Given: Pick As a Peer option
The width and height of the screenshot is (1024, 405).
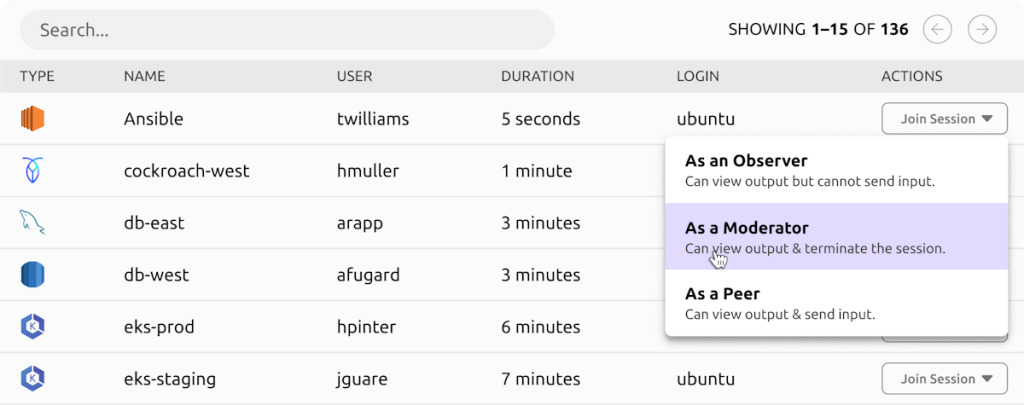Looking at the screenshot, I should 837,302.
